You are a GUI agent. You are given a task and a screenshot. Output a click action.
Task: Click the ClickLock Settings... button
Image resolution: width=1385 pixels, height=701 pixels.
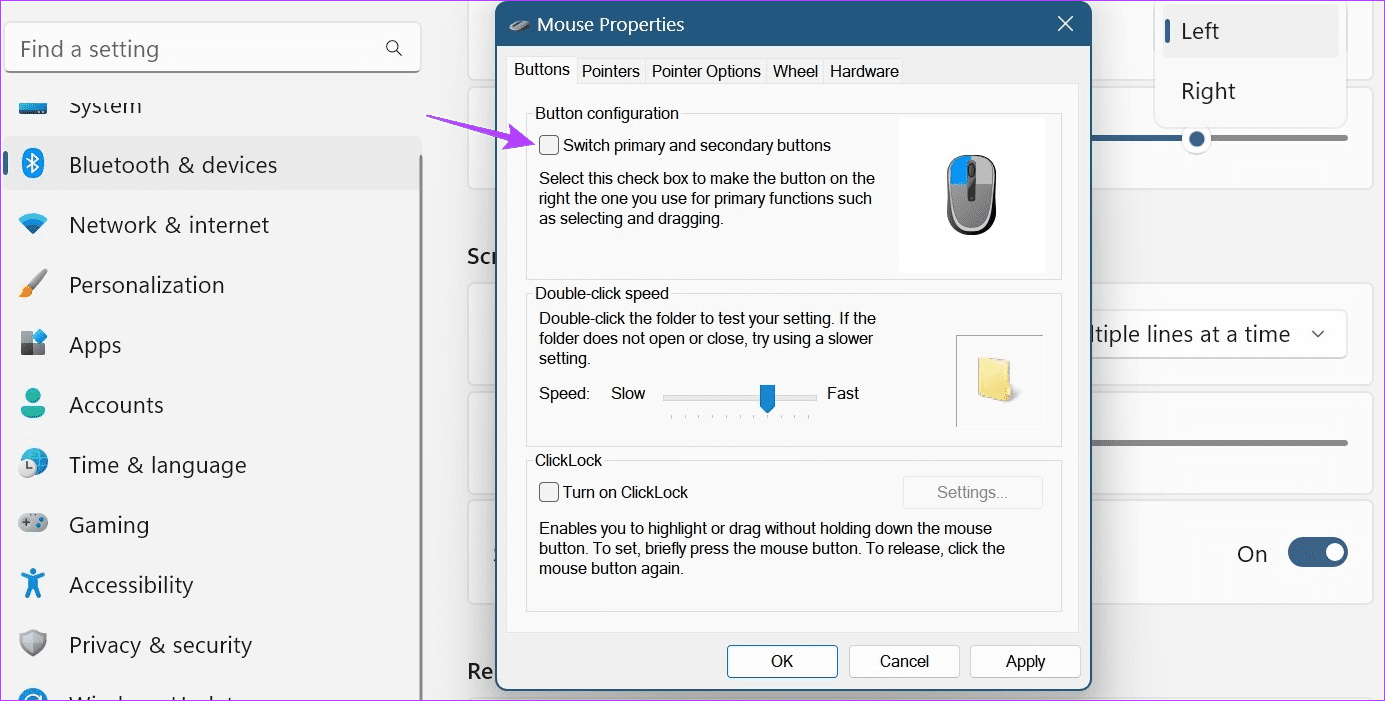click(972, 492)
